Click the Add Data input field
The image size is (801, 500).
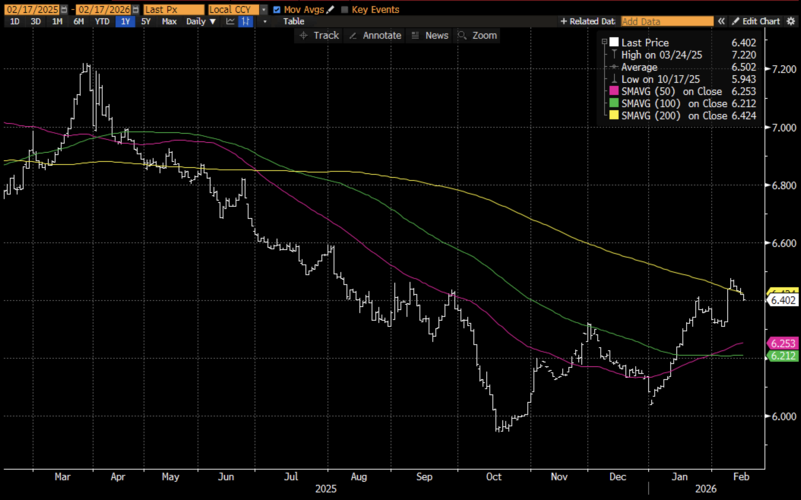(665, 21)
